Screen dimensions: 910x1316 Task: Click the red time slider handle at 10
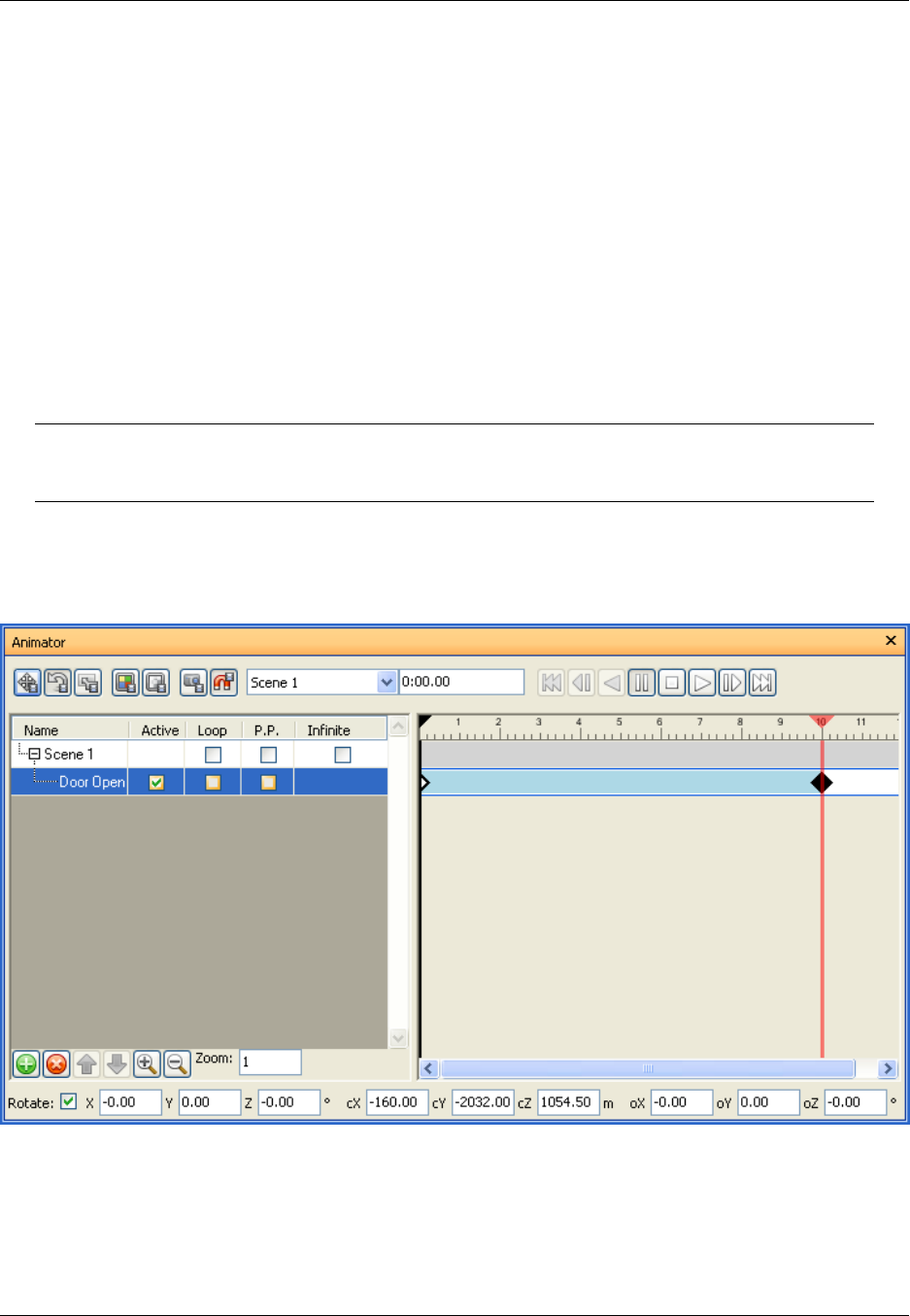tap(822, 722)
